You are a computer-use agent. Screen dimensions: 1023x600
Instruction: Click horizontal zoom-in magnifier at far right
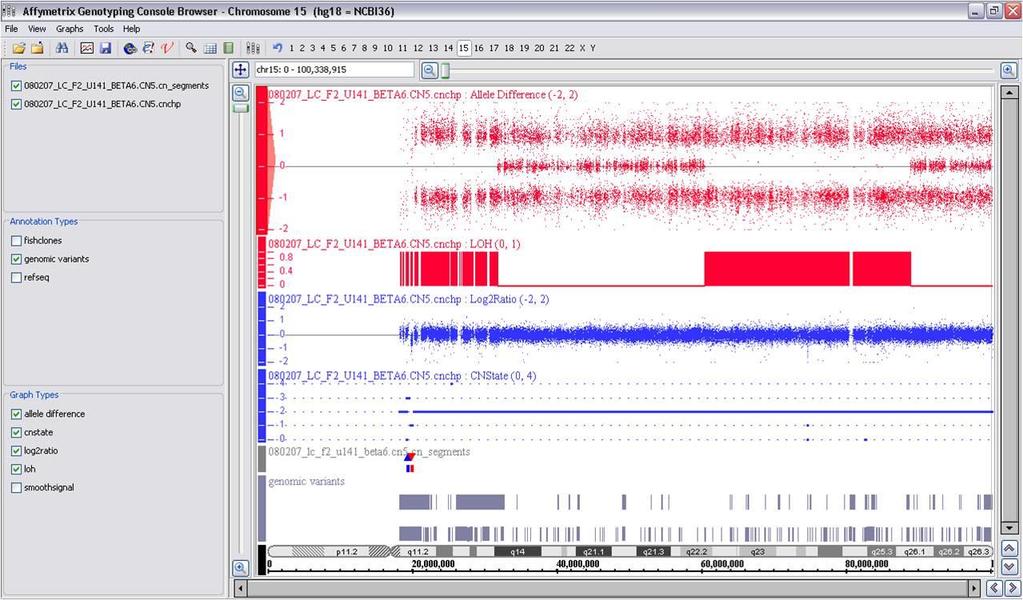coord(1008,70)
